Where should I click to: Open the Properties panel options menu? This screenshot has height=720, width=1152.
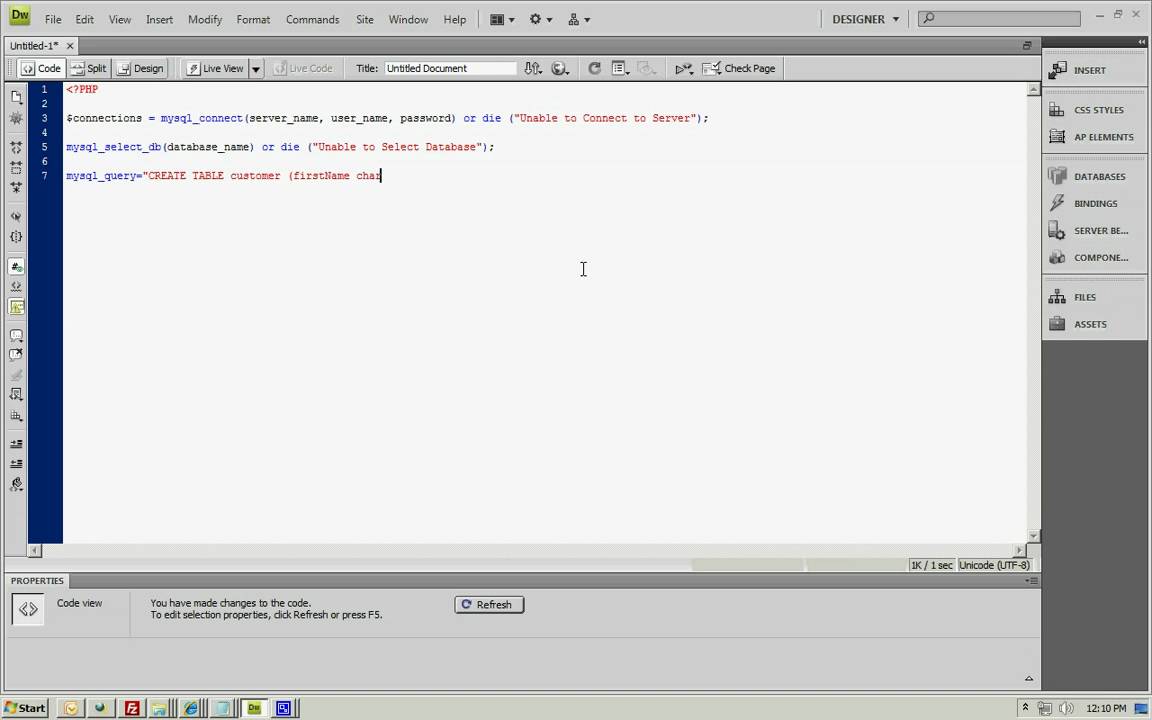coord(1032,580)
